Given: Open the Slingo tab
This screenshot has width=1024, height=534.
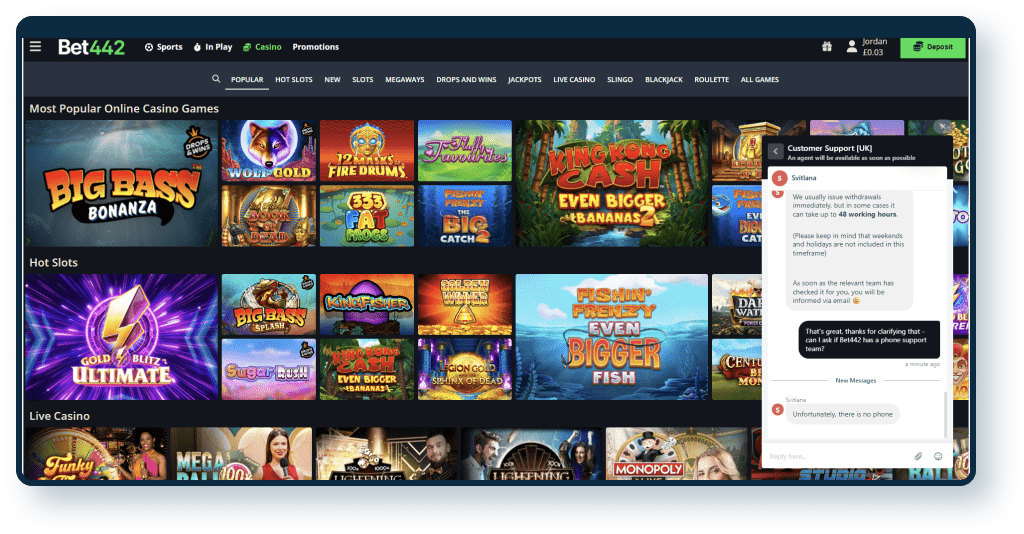Looking at the screenshot, I should pyautogui.click(x=620, y=80).
